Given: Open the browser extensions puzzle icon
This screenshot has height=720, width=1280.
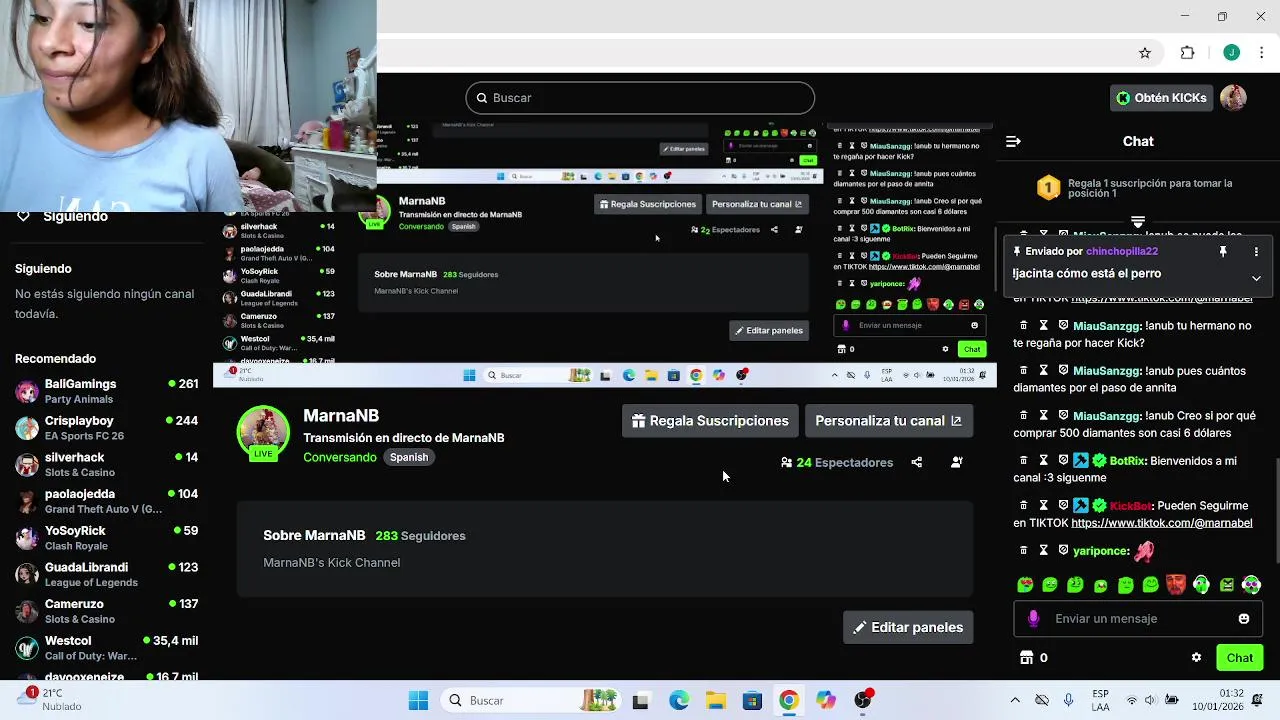Looking at the screenshot, I should 1188,53.
